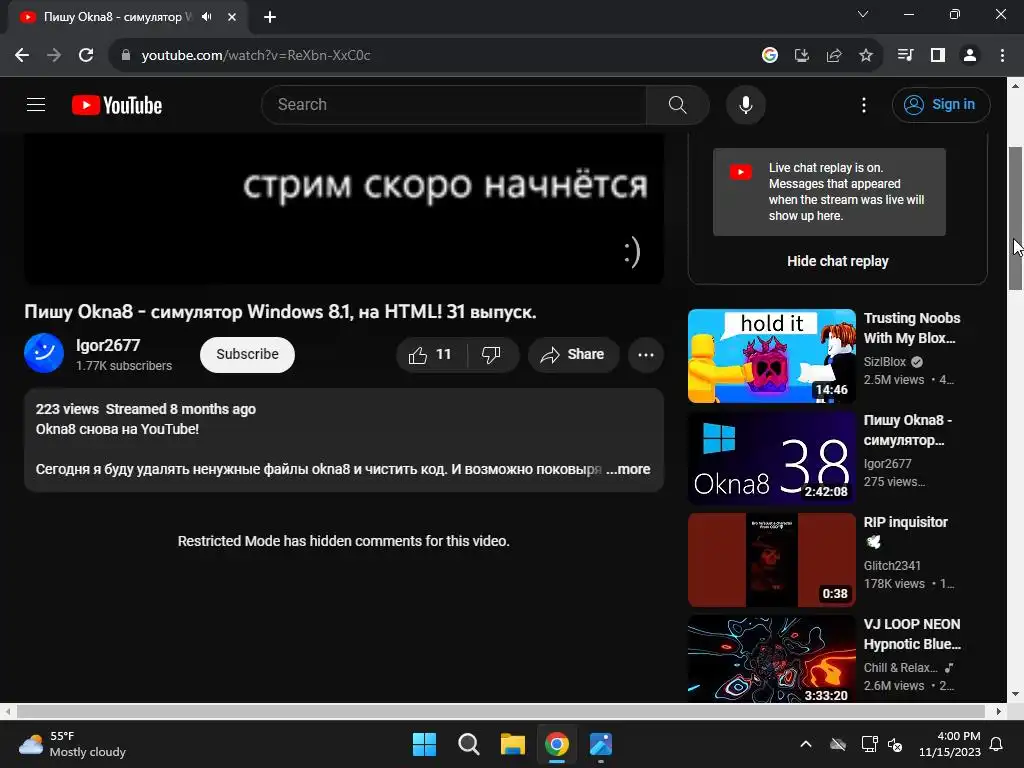Focus the YouTube Search field

[x=454, y=104]
